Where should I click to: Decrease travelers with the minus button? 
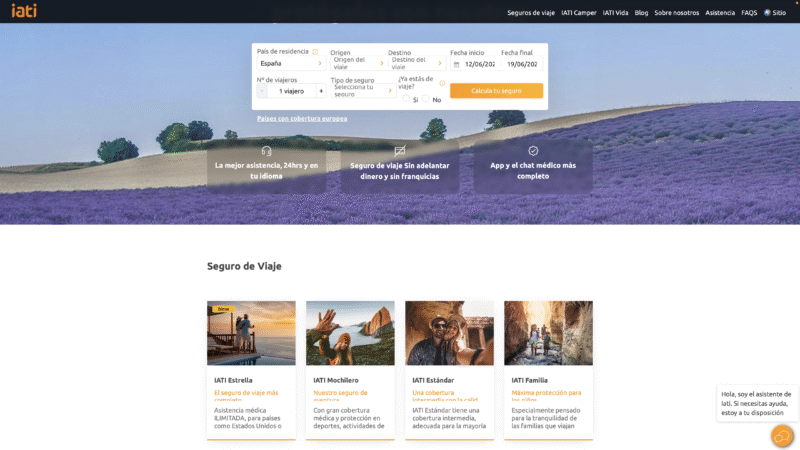click(x=262, y=91)
